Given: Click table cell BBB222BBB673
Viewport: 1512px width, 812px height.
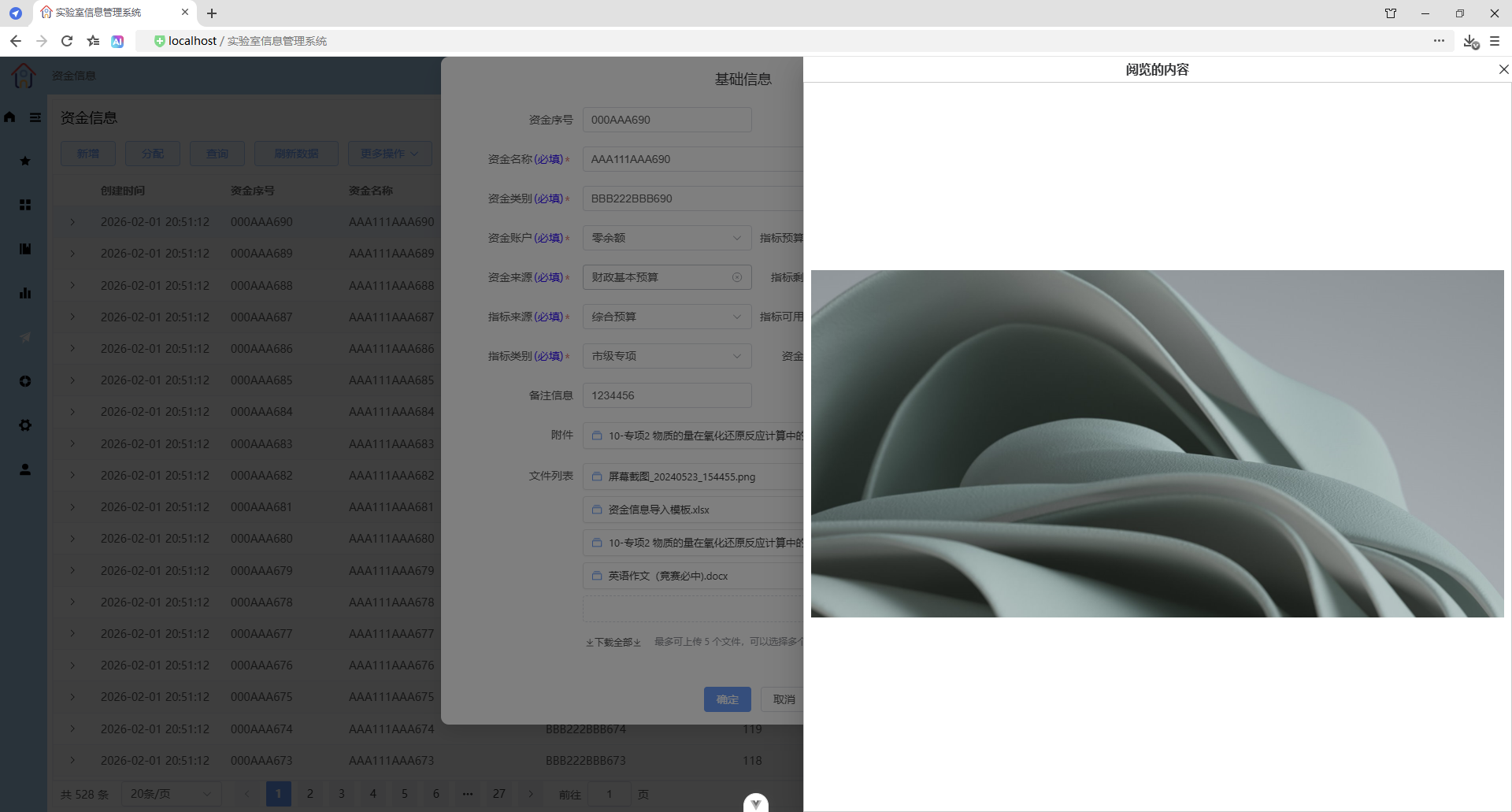Looking at the screenshot, I should 586,761.
